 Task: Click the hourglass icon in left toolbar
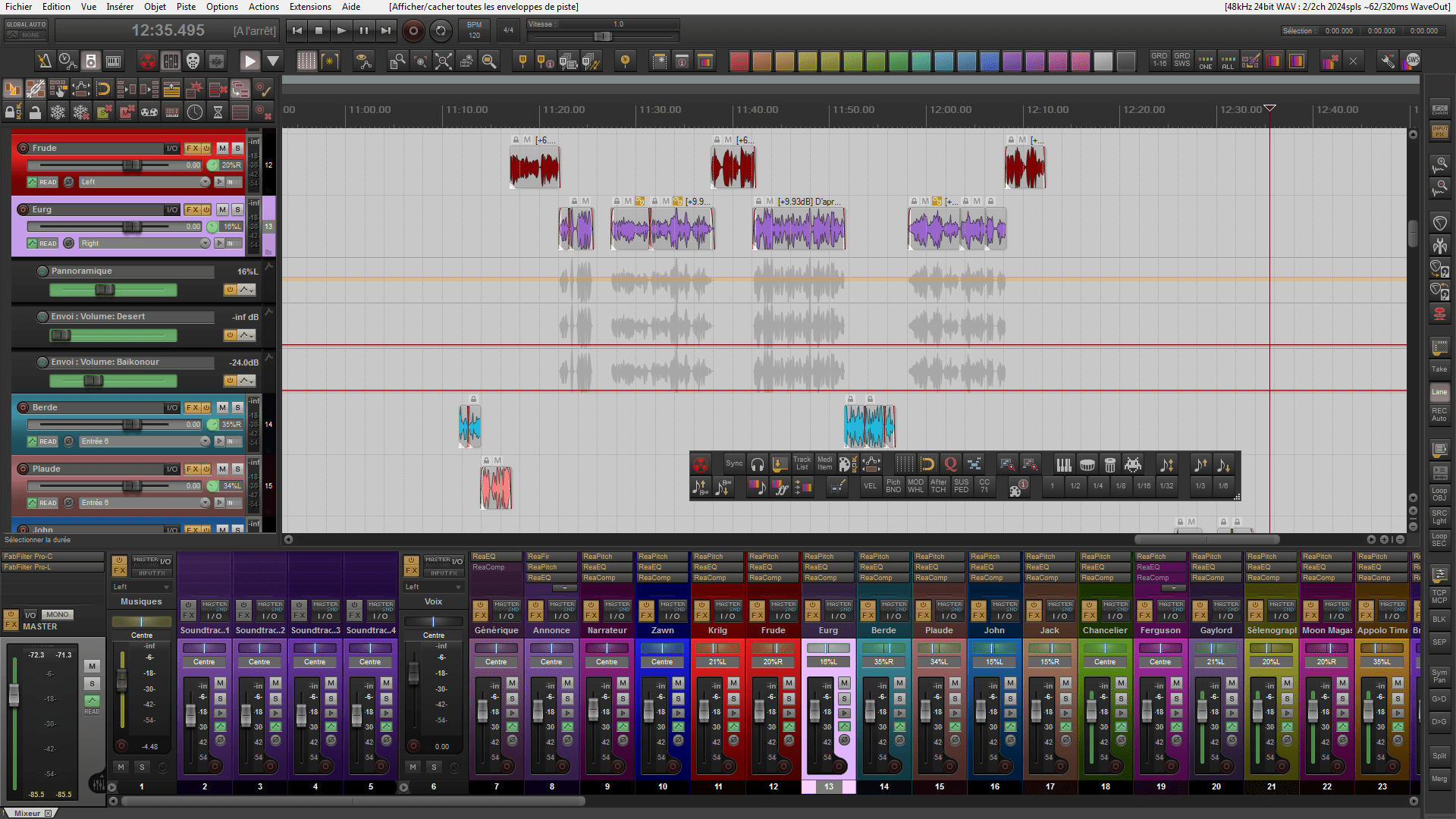[218, 112]
